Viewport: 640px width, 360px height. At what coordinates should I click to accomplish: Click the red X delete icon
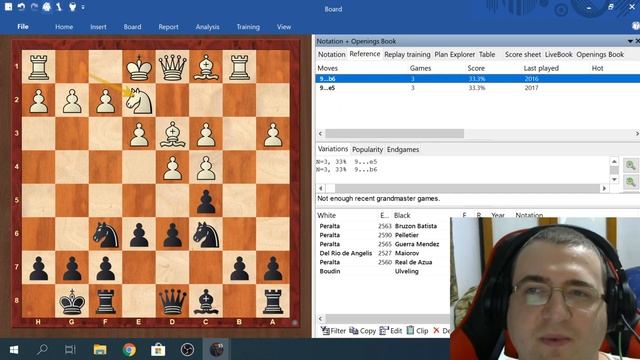(436, 330)
